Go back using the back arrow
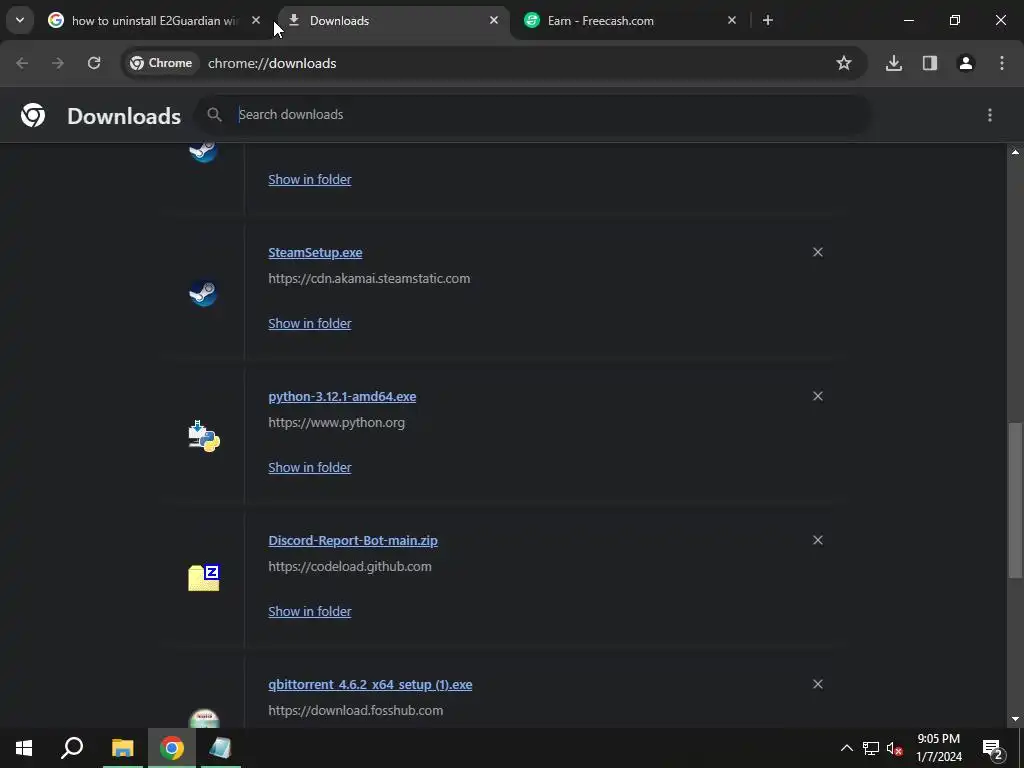The image size is (1024, 768). pyautogui.click(x=22, y=63)
